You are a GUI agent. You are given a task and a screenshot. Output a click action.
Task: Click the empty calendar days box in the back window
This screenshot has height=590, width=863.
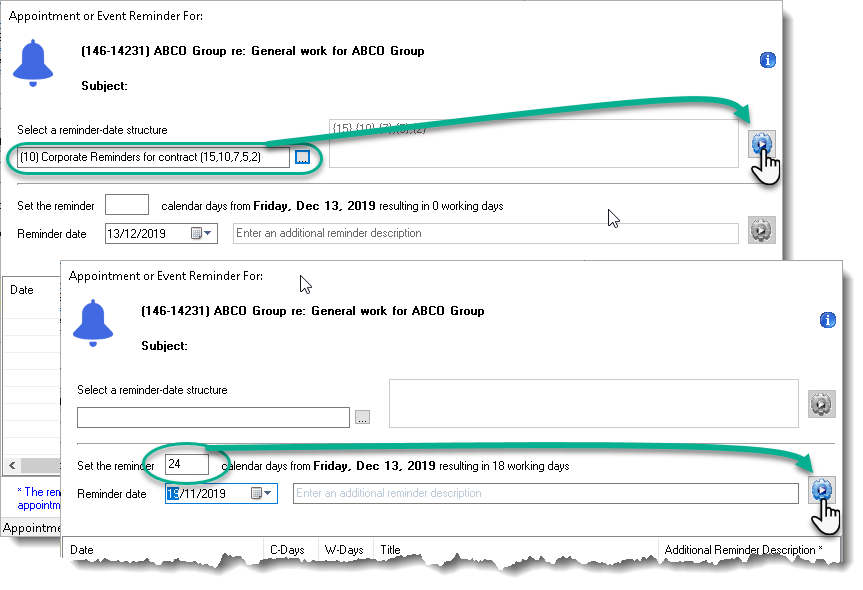click(x=127, y=205)
